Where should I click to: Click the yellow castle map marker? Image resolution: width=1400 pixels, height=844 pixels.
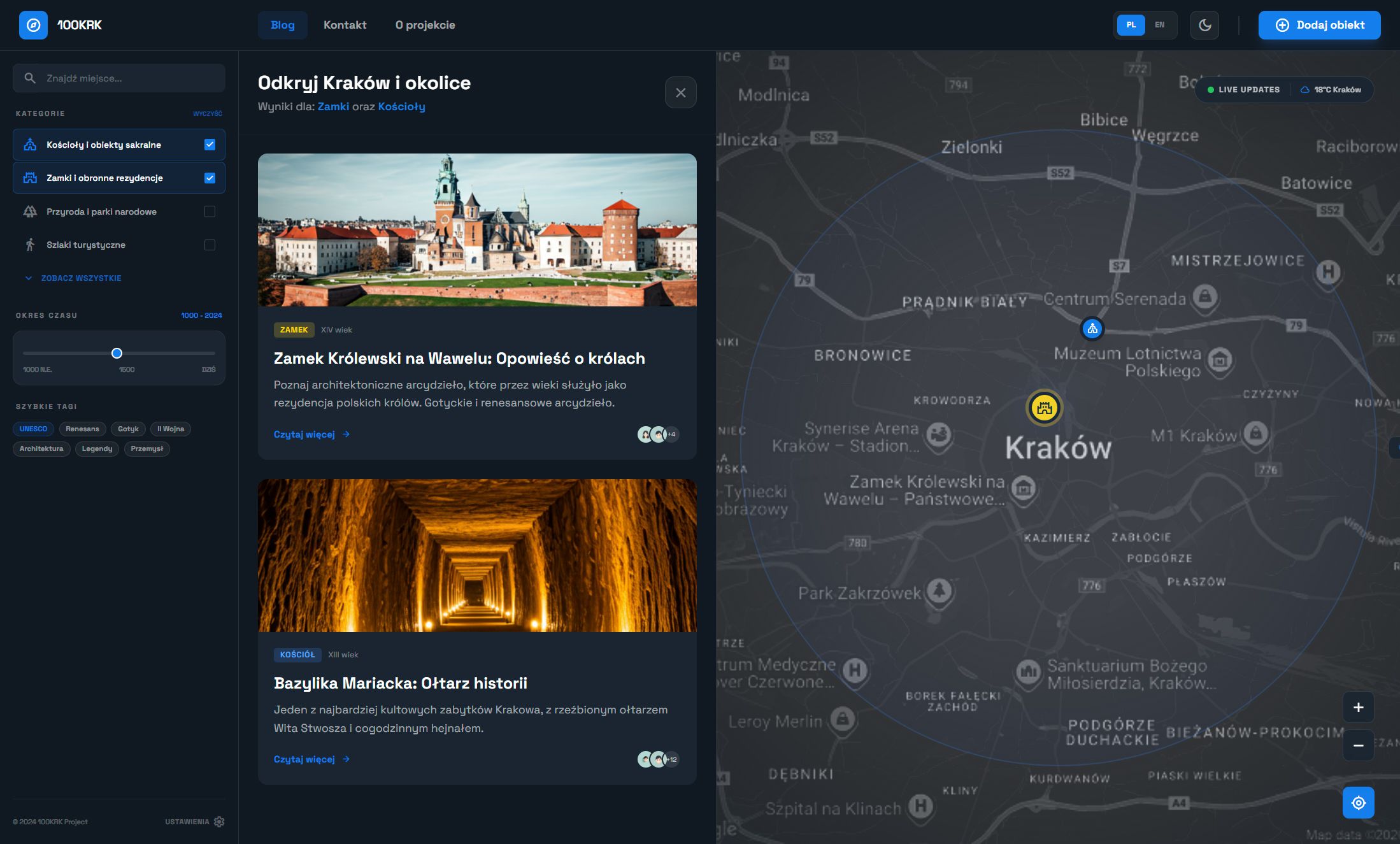tap(1044, 408)
